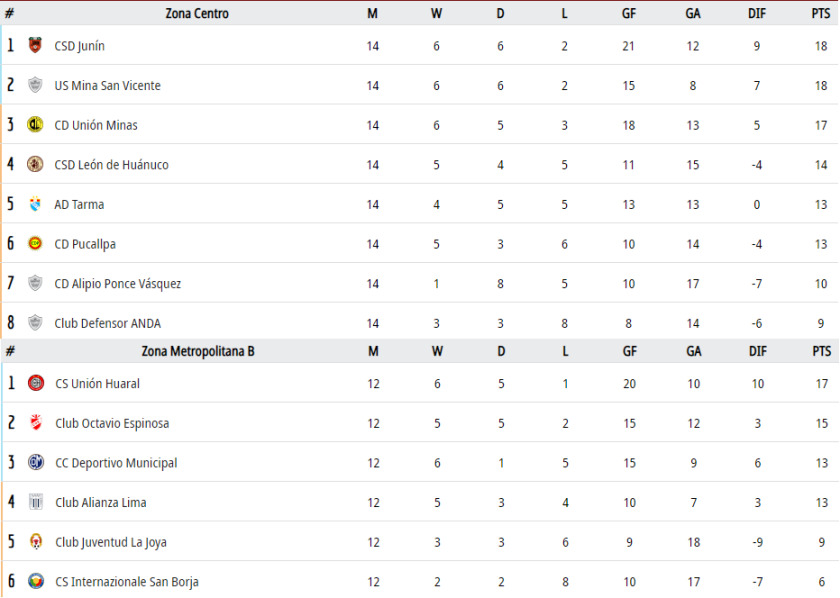Open the Club Juventud La Joya link
Viewport: 840px width, 598px height.
click(x=111, y=542)
